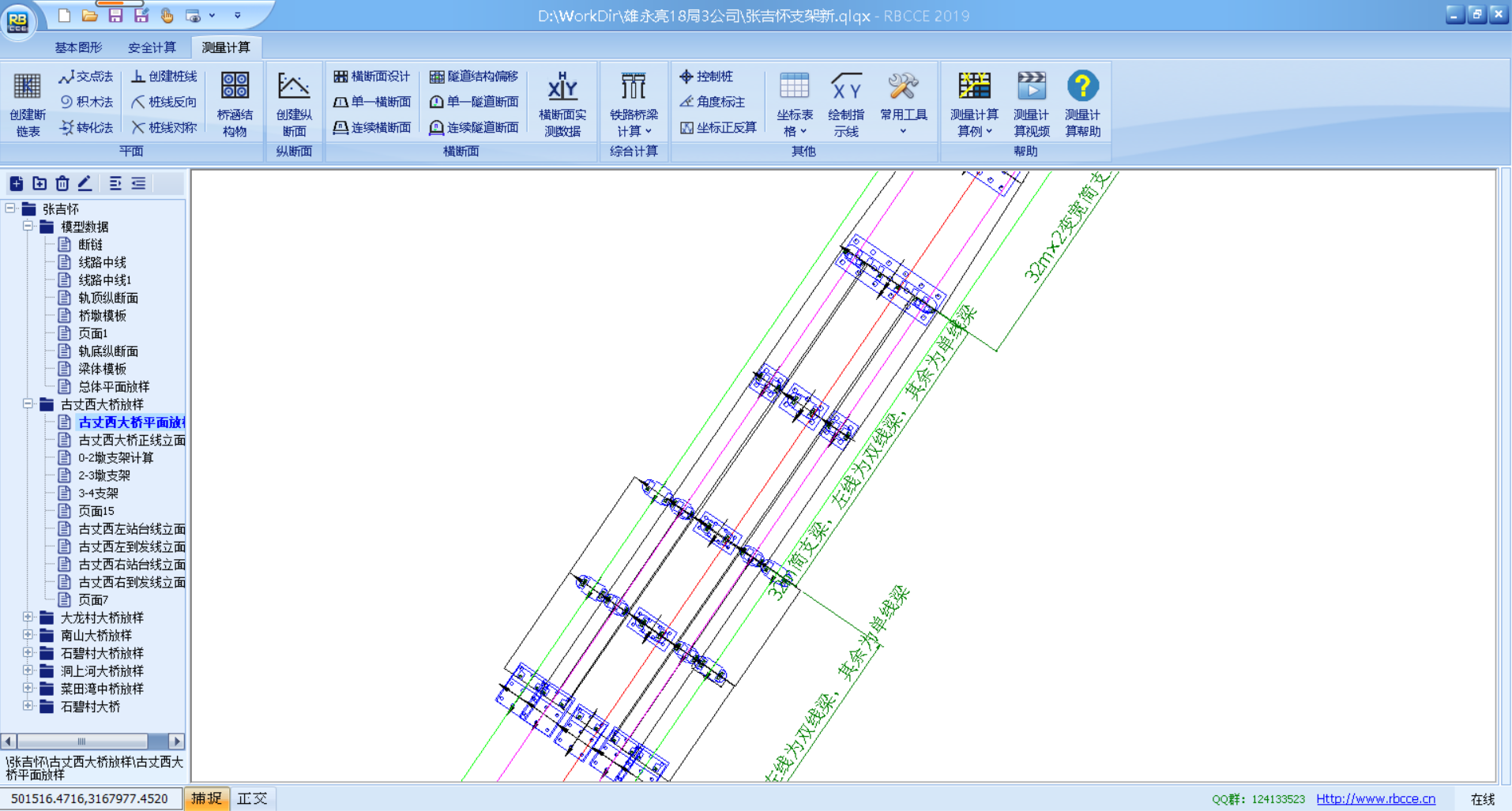Click the 创建断链表 grid icon
Viewport: 1512px width, 811px height.
(27, 87)
